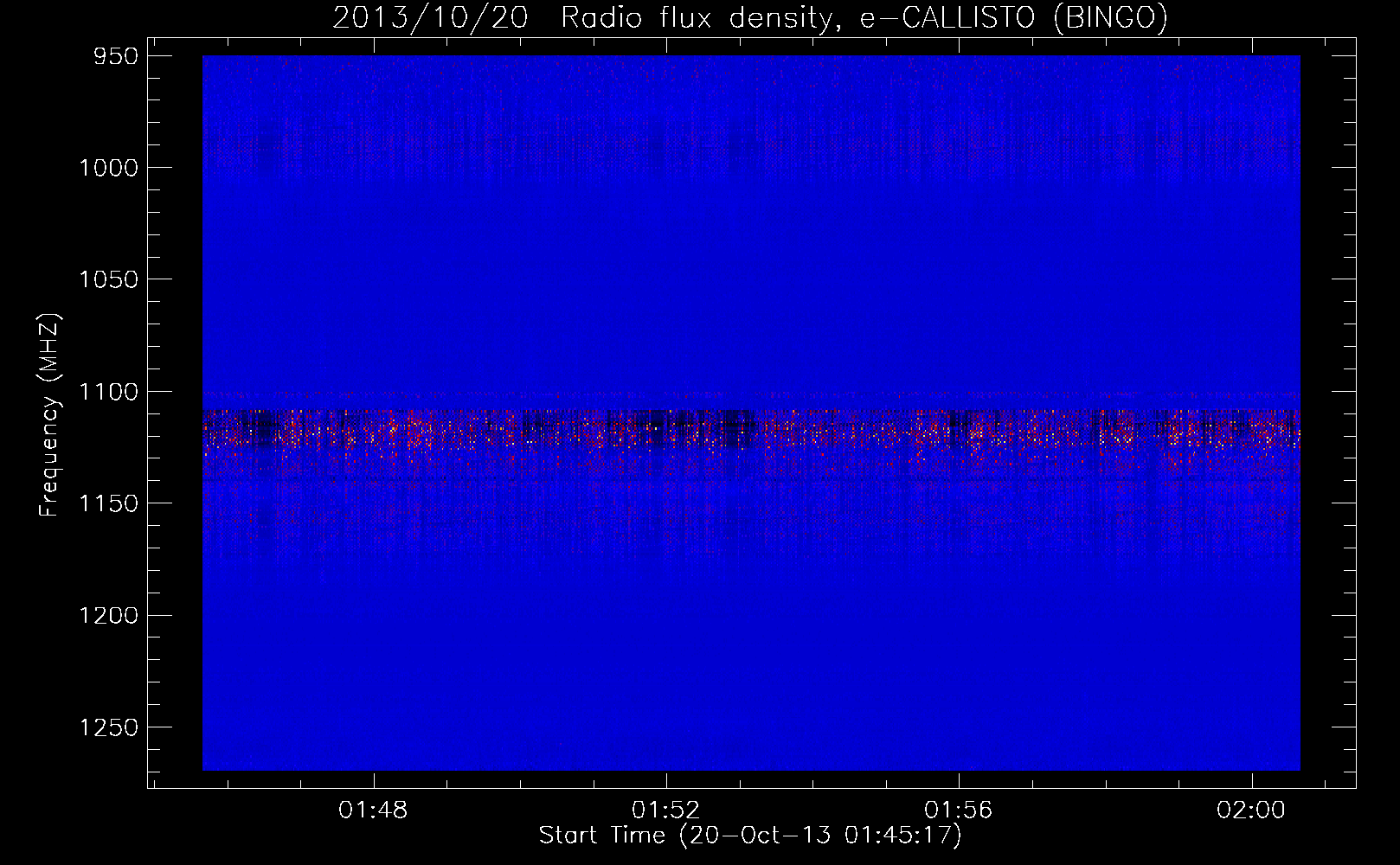Click the 'Start Time (20-Oct-13 01:45:17)' label

point(750,836)
